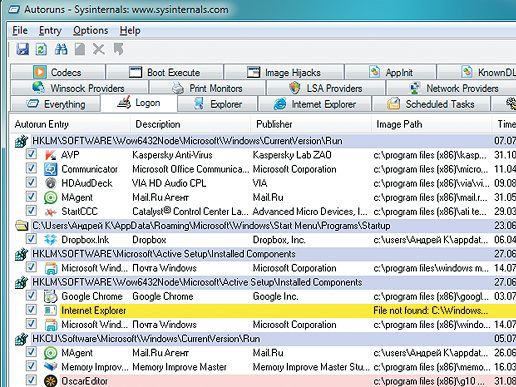Click the Save toolbar icon

(x=23, y=49)
